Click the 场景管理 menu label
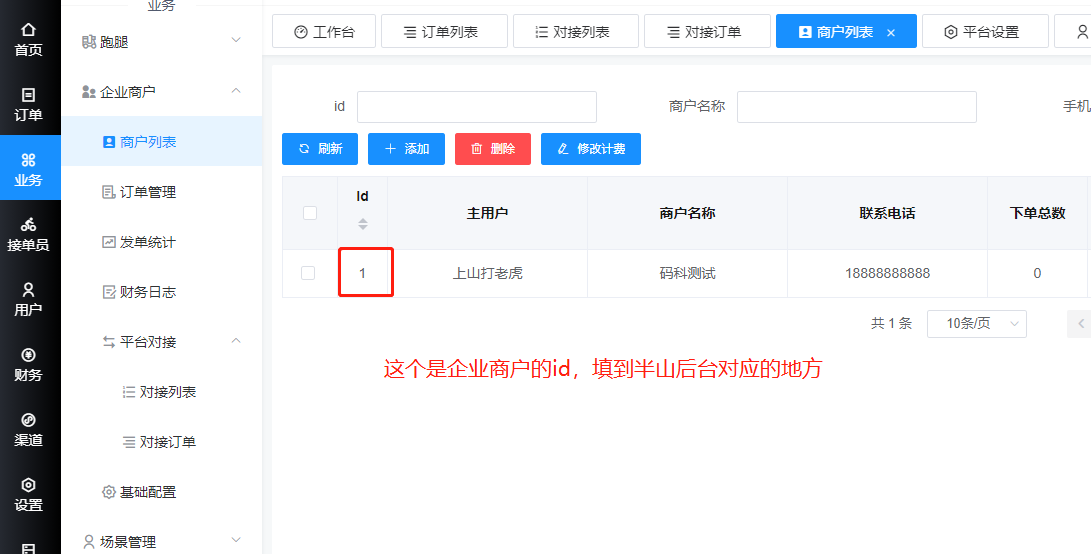 tap(128, 541)
